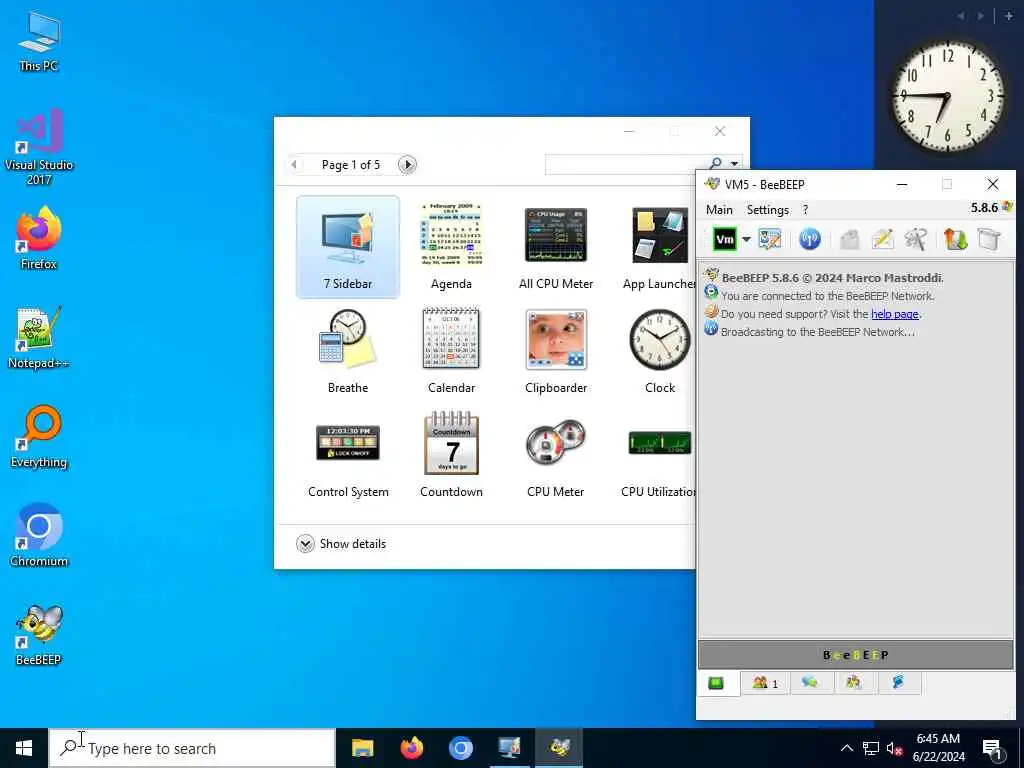Click the 5.8.6 version label in BeeBEEP
Image resolution: width=1024 pixels, height=768 pixels.
pyautogui.click(x=984, y=208)
